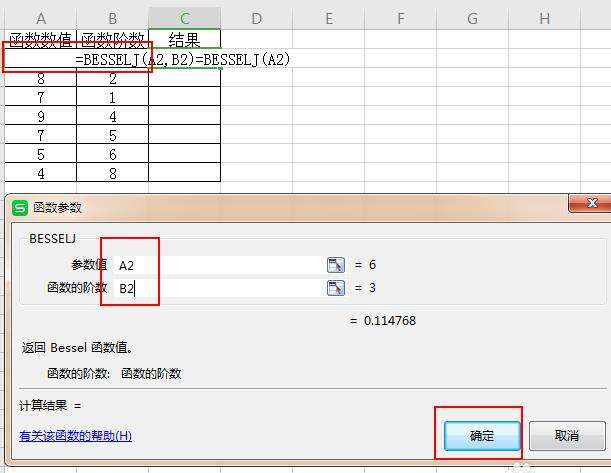Screen dimensions: 611x473
Task: Select the cell containing 4 in column A
Action: pyautogui.click(x=41, y=173)
